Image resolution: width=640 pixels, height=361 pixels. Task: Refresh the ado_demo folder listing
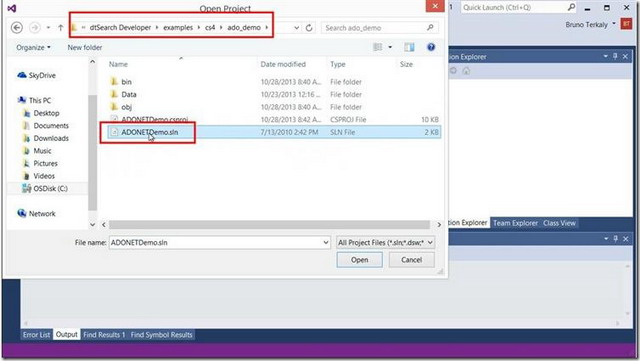309,28
